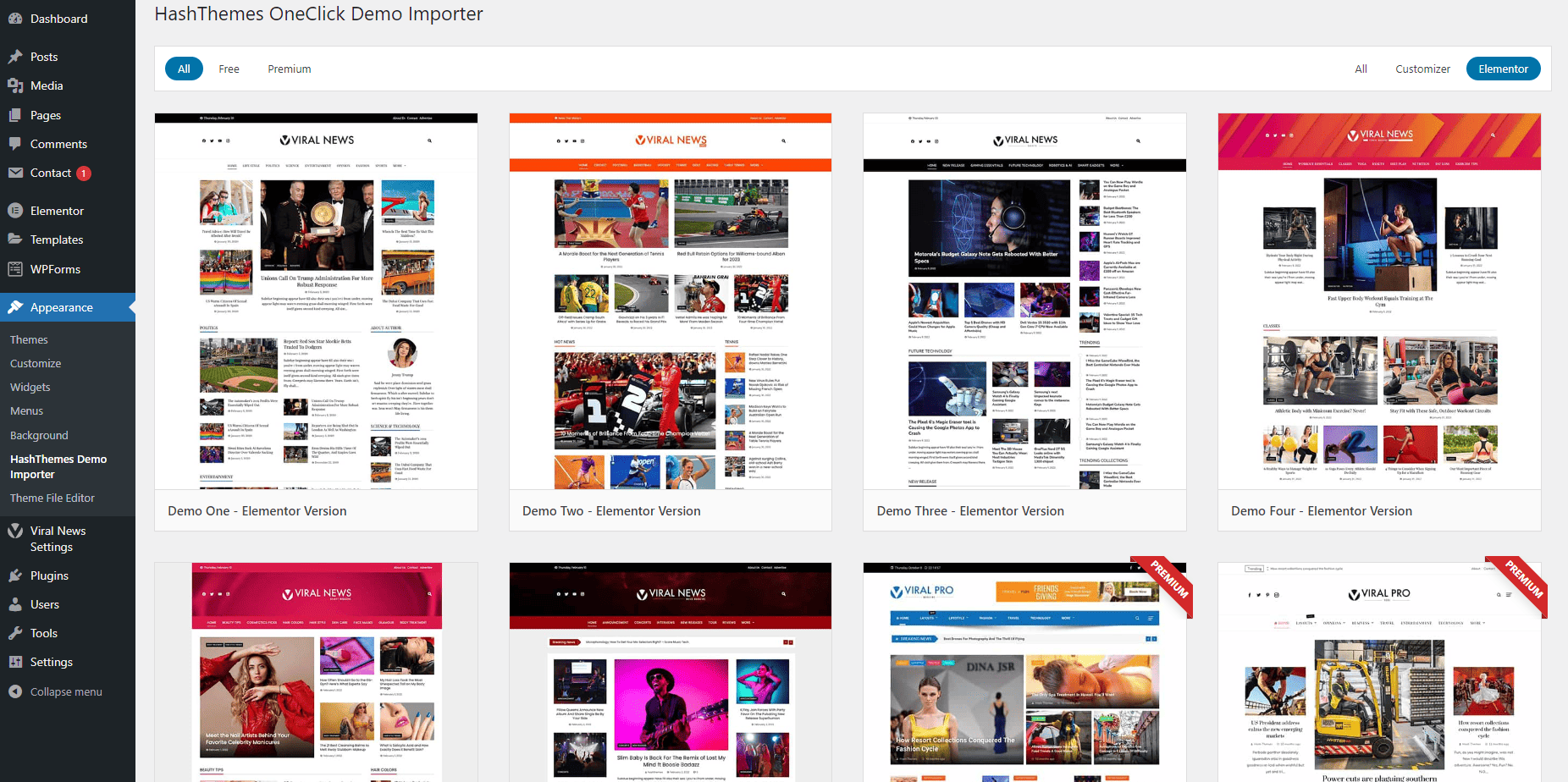Click the Comments bubble icon
Screen dimensions: 1568x782
point(15,144)
